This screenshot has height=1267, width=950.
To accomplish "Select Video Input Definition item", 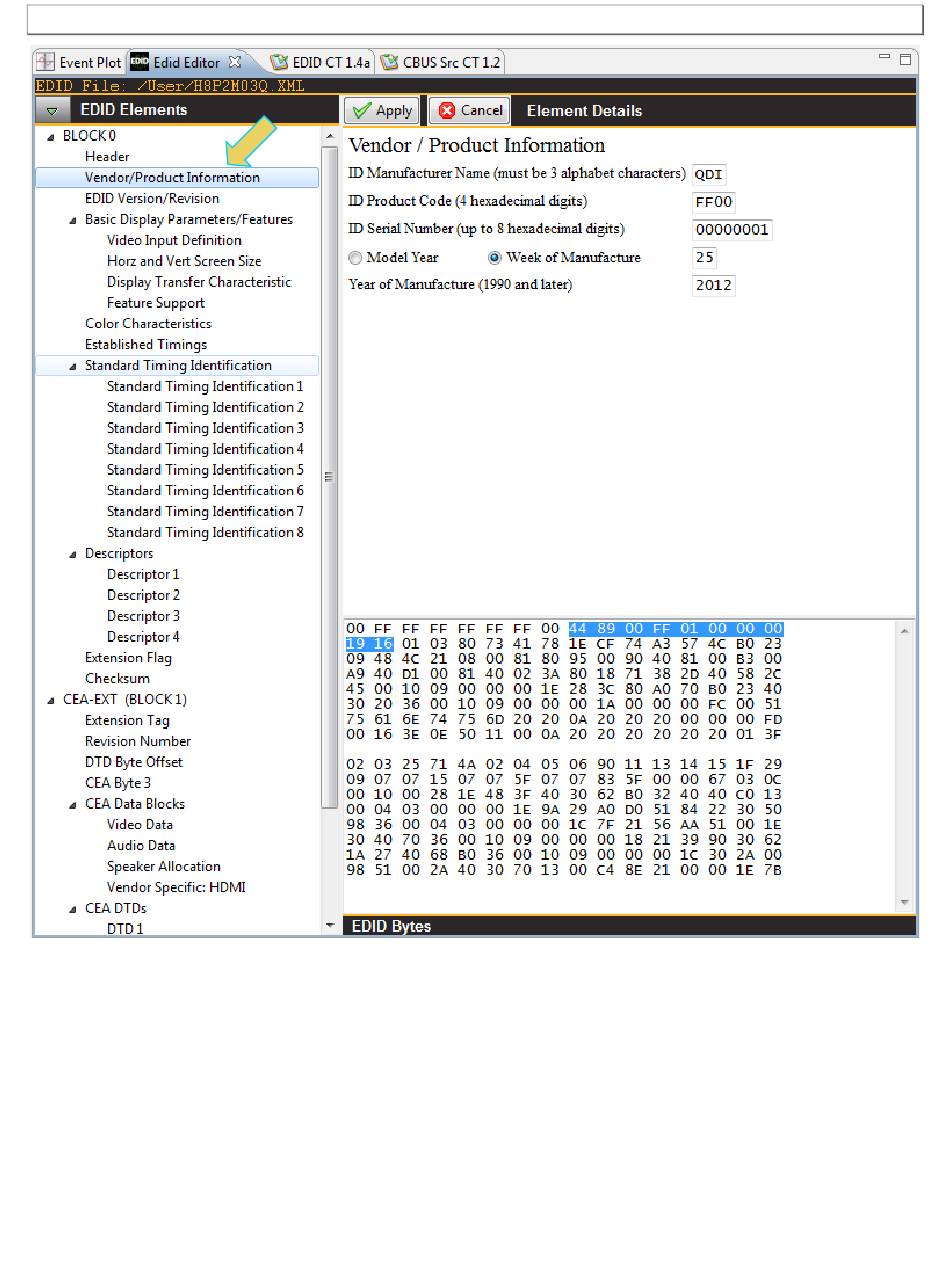I will (174, 240).
